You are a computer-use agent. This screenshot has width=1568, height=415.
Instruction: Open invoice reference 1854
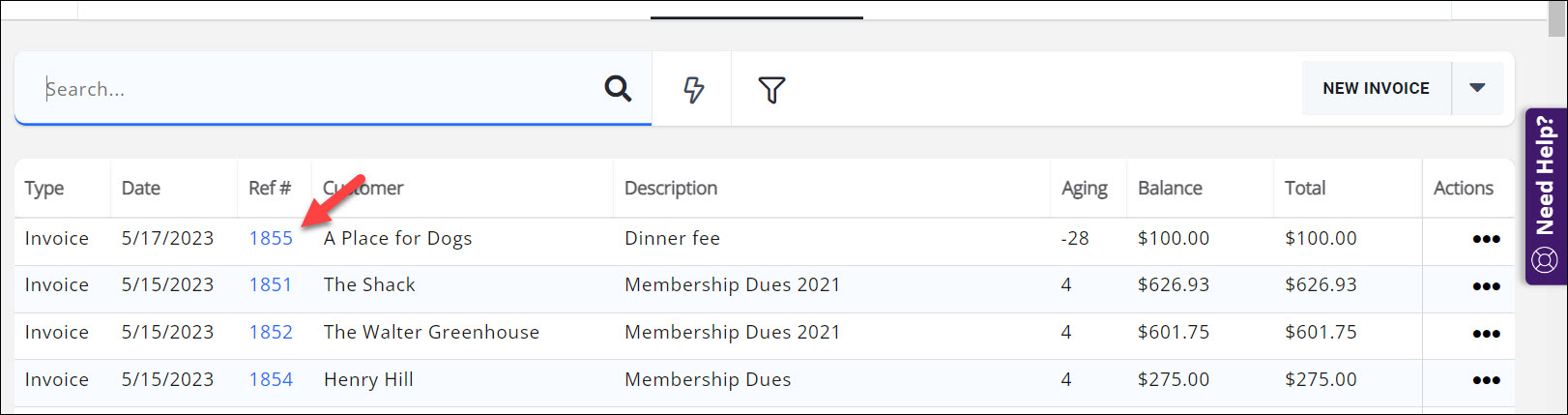[271, 379]
